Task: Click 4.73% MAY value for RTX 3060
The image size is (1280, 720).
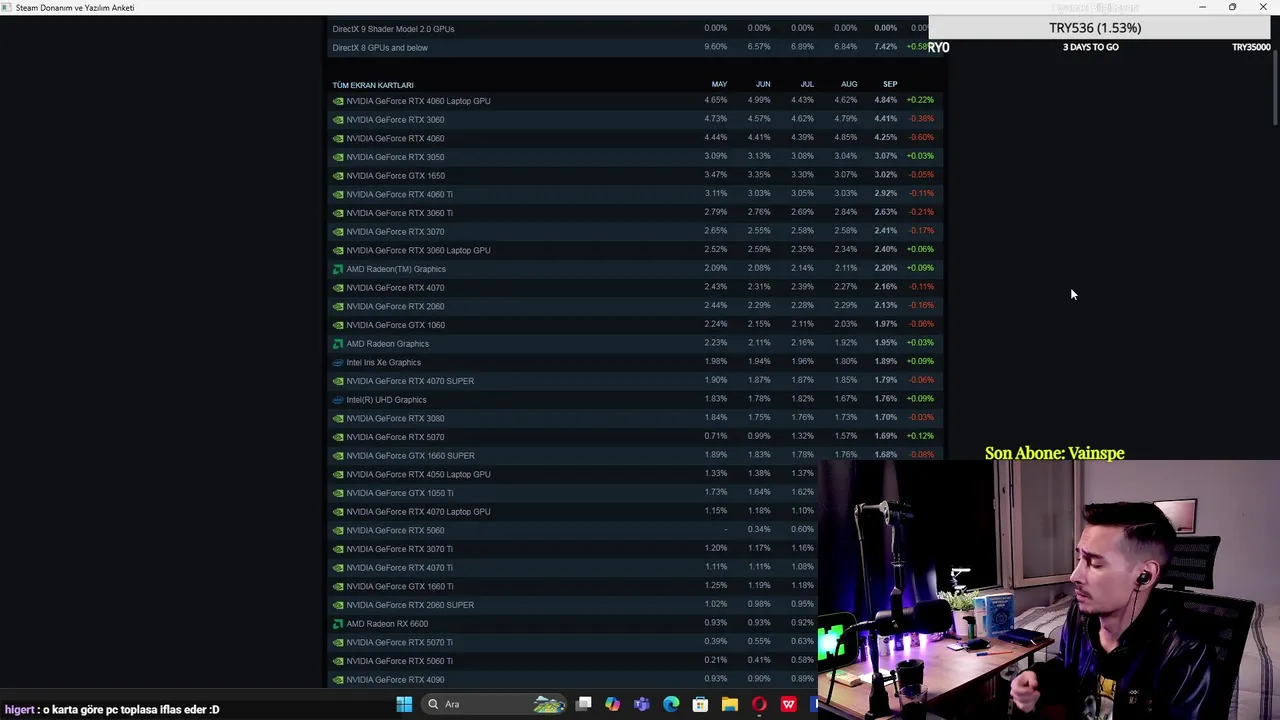Action: click(x=716, y=119)
